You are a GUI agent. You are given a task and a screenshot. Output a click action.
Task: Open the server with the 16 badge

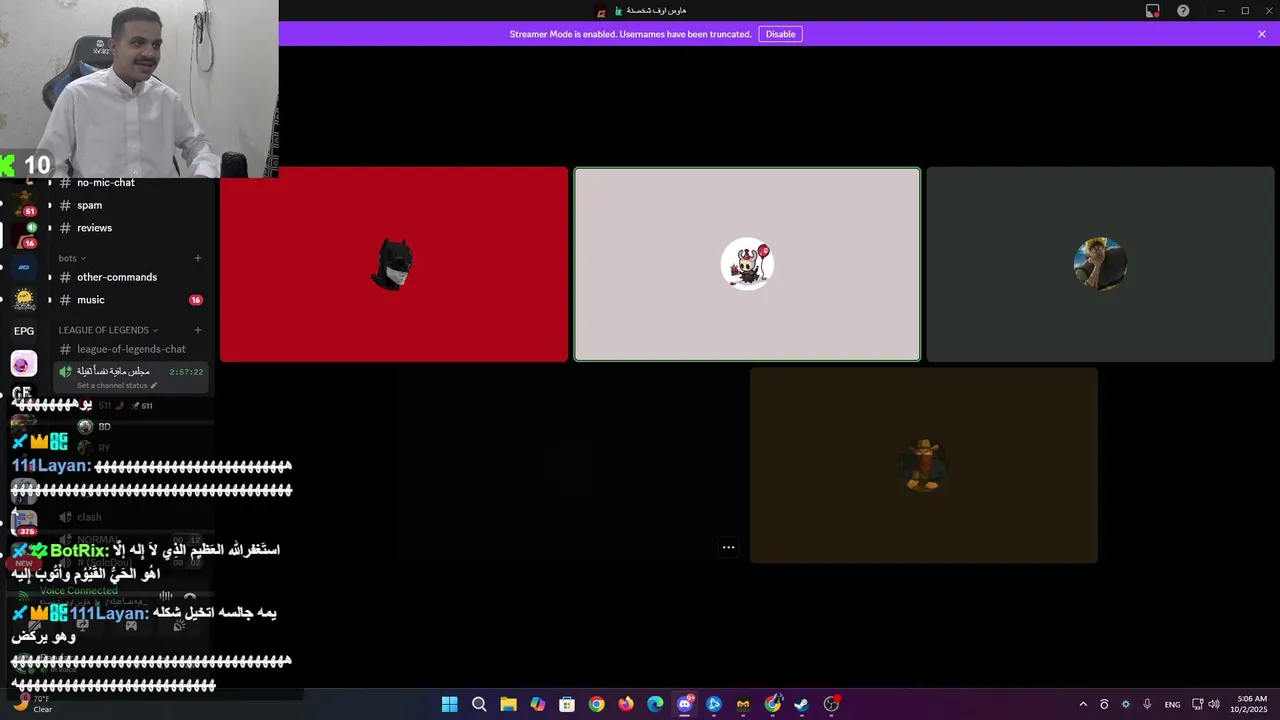coord(24,235)
